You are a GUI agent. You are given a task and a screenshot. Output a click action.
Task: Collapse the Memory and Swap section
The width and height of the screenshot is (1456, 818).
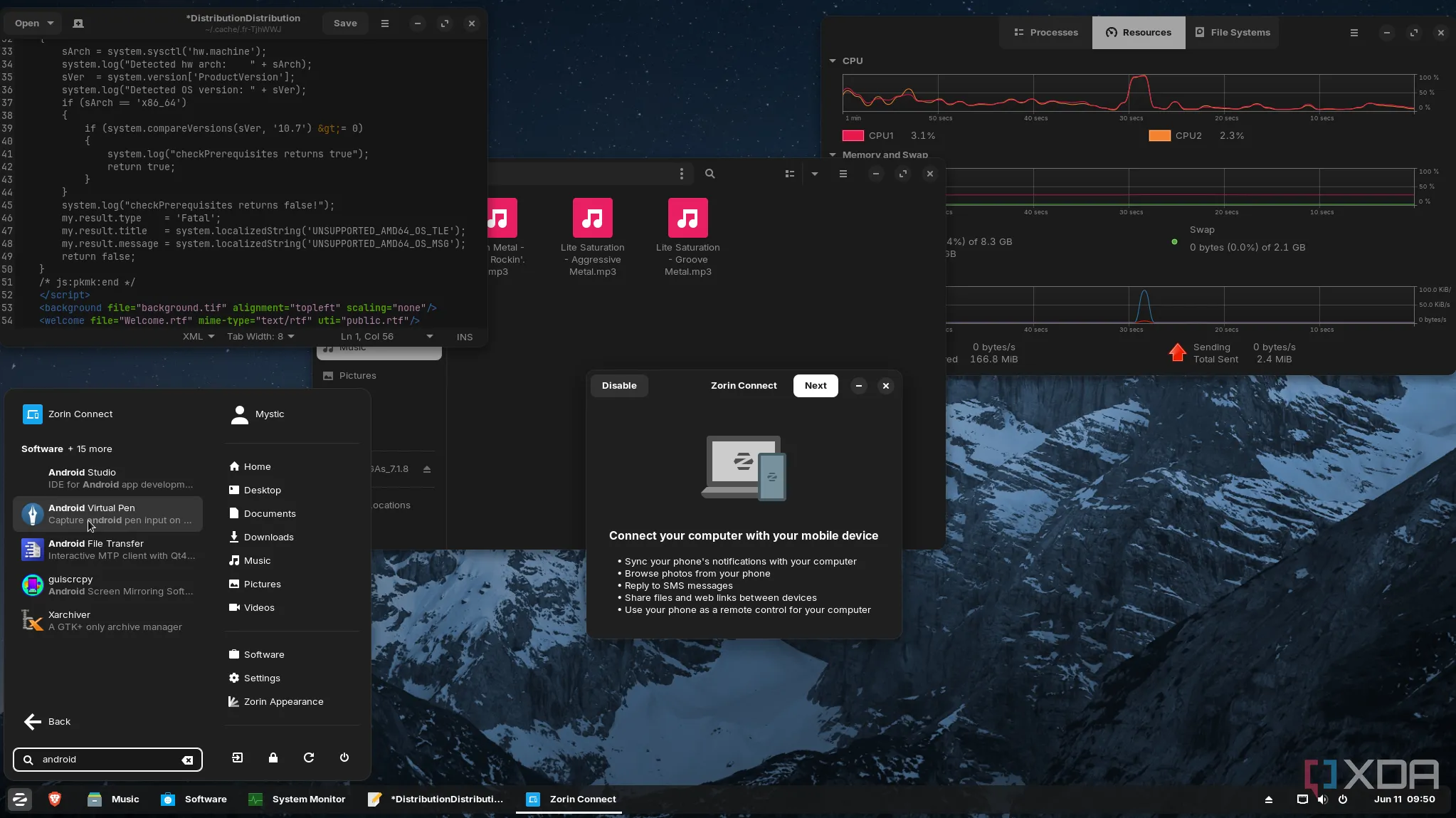[x=833, y=154]
